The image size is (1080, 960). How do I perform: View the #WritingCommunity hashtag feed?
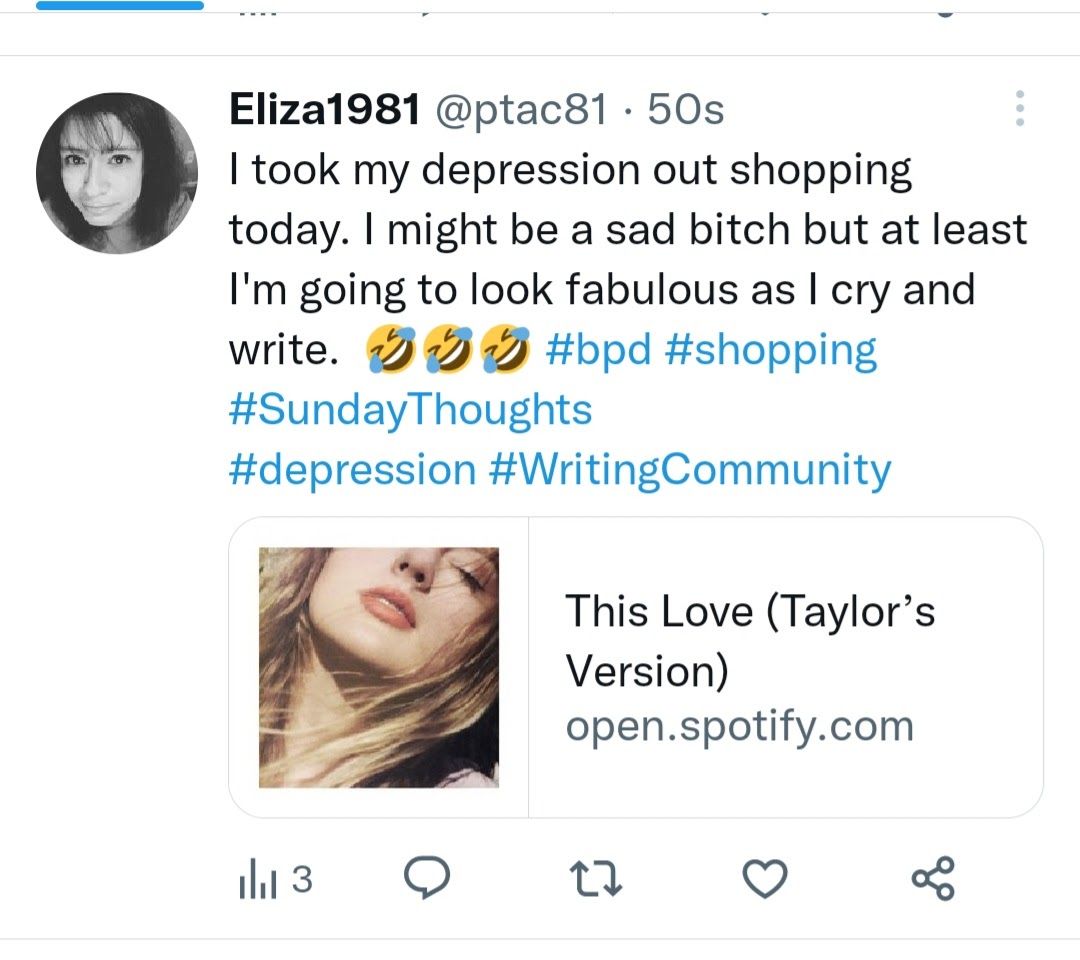690,469
